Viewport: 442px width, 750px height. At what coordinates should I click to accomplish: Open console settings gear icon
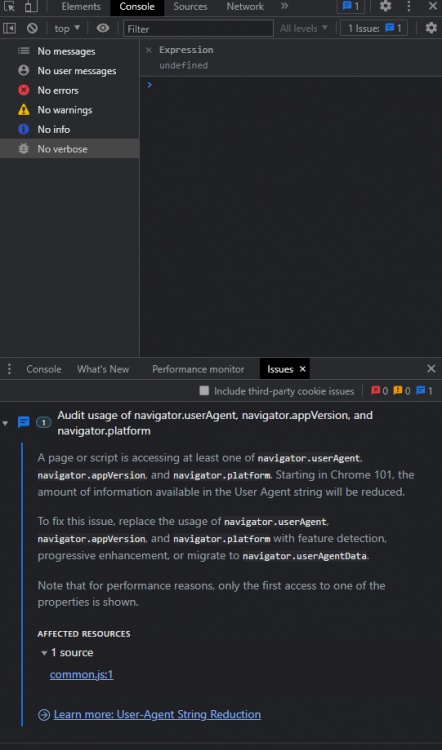click(x=431, y=28)
